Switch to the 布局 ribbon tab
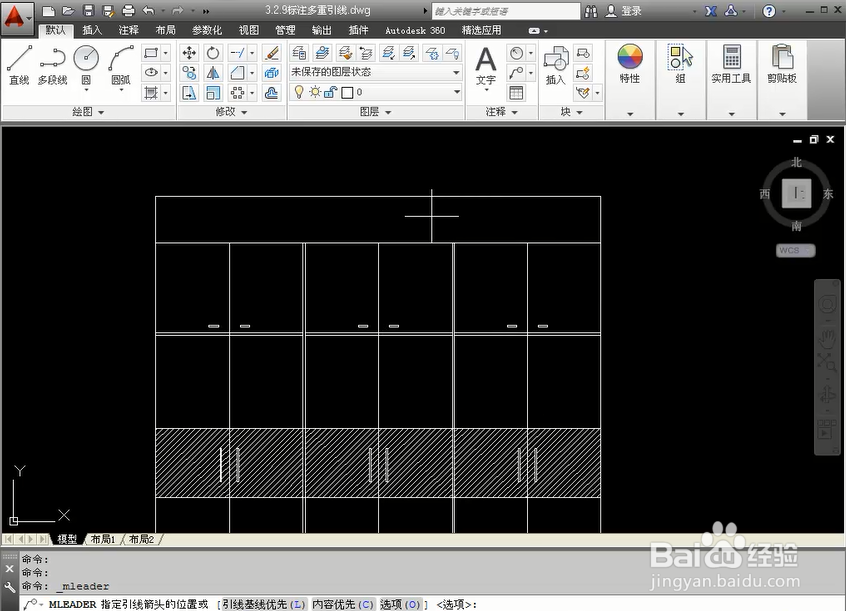 point(165,30)
